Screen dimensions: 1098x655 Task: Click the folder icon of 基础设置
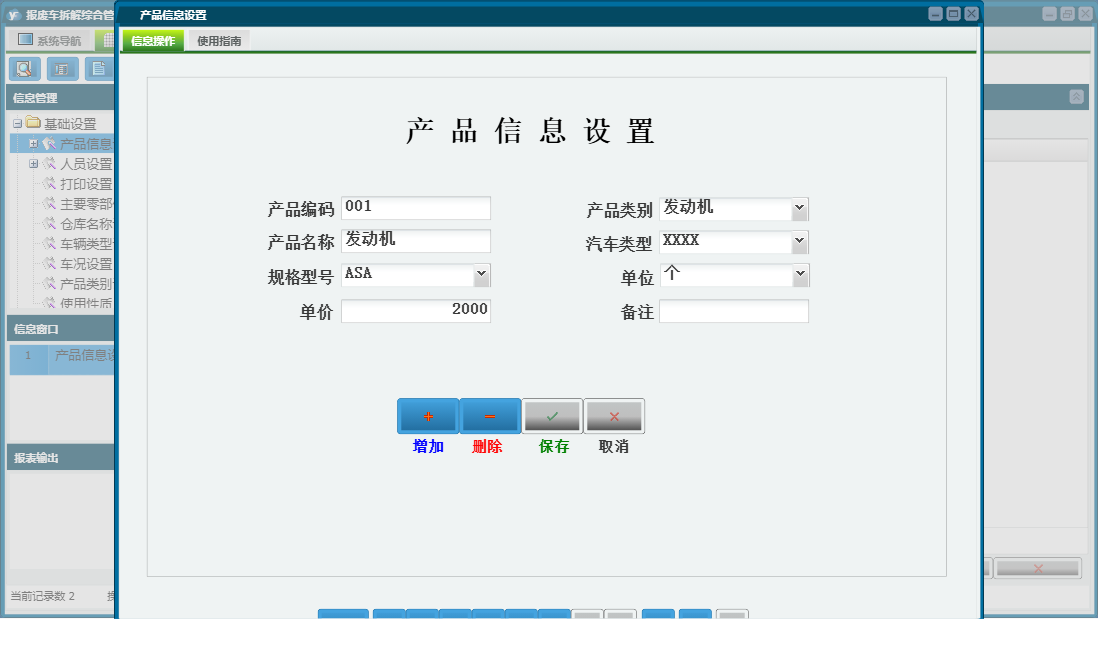(34, 123)
